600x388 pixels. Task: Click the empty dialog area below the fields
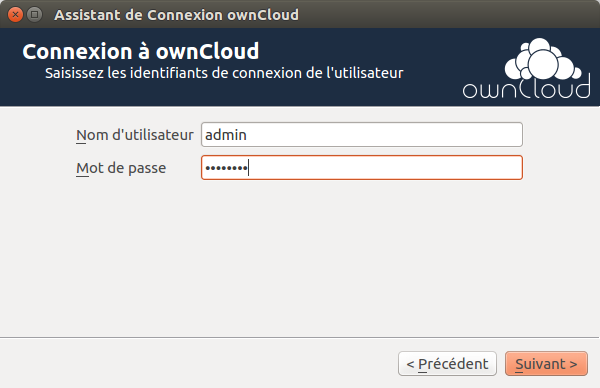click(299, 258)
